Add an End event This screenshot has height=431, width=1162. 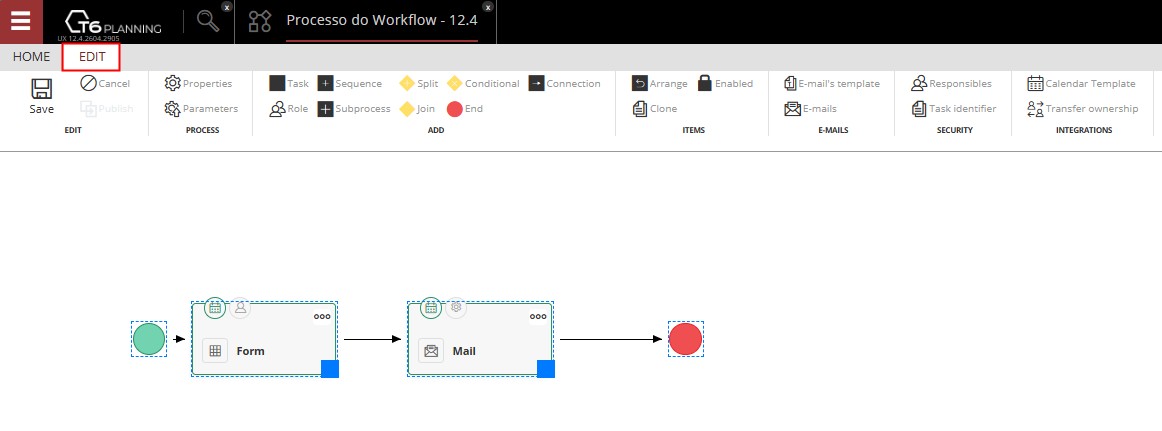pyautogui.click(x=465, y=109)
